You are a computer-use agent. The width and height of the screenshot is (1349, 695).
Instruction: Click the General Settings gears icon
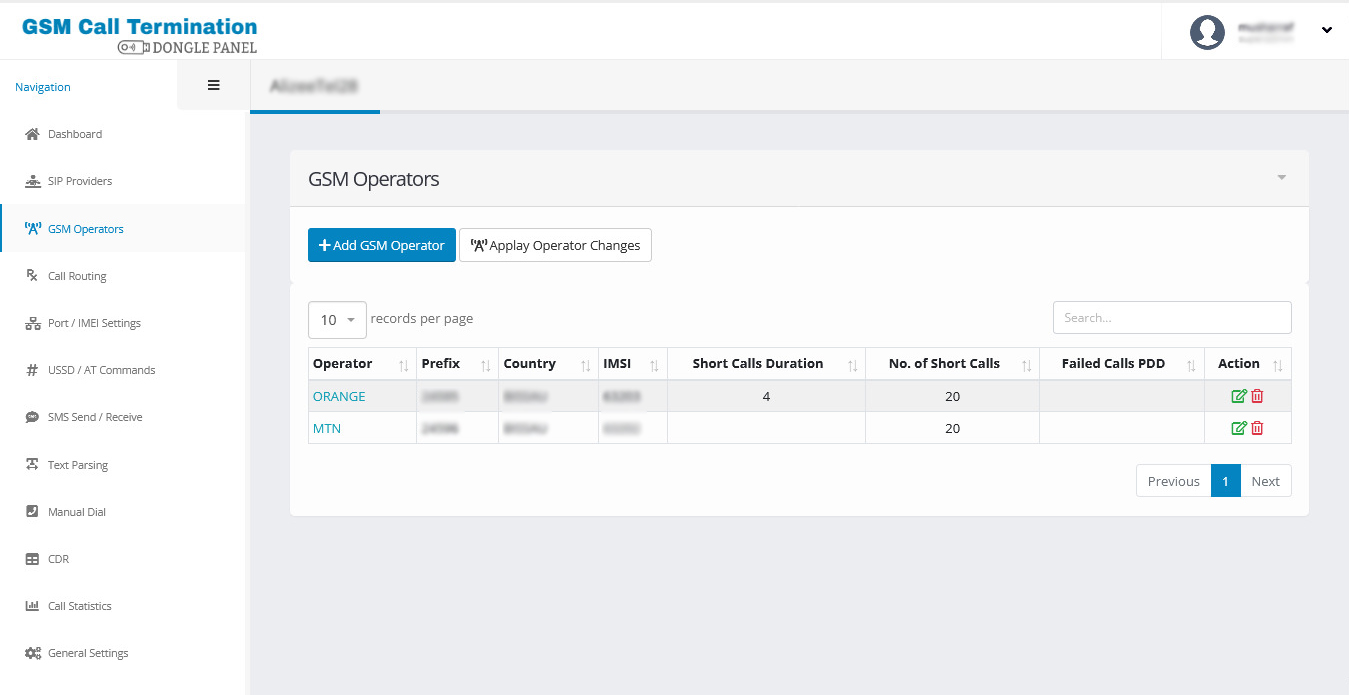point(32,653)
